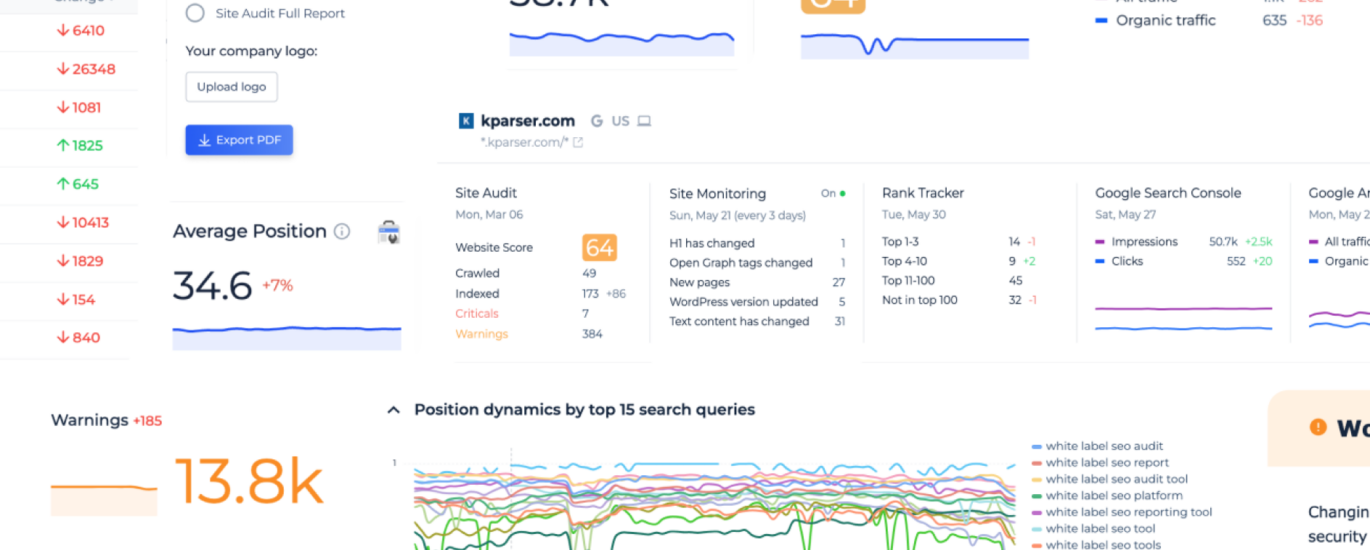Click the red change value 1829
Screen dimensions: 1370x550
80,261
